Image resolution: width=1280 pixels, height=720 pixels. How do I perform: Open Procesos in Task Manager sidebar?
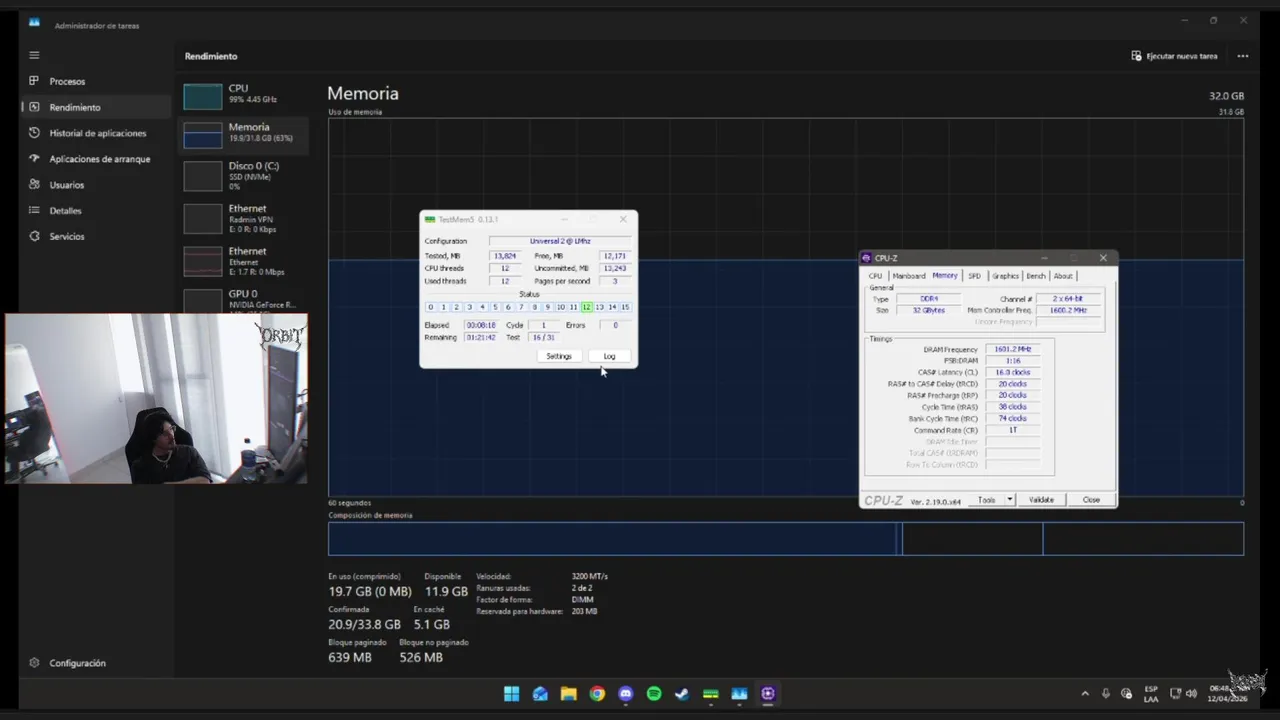(x=95, y=81)
